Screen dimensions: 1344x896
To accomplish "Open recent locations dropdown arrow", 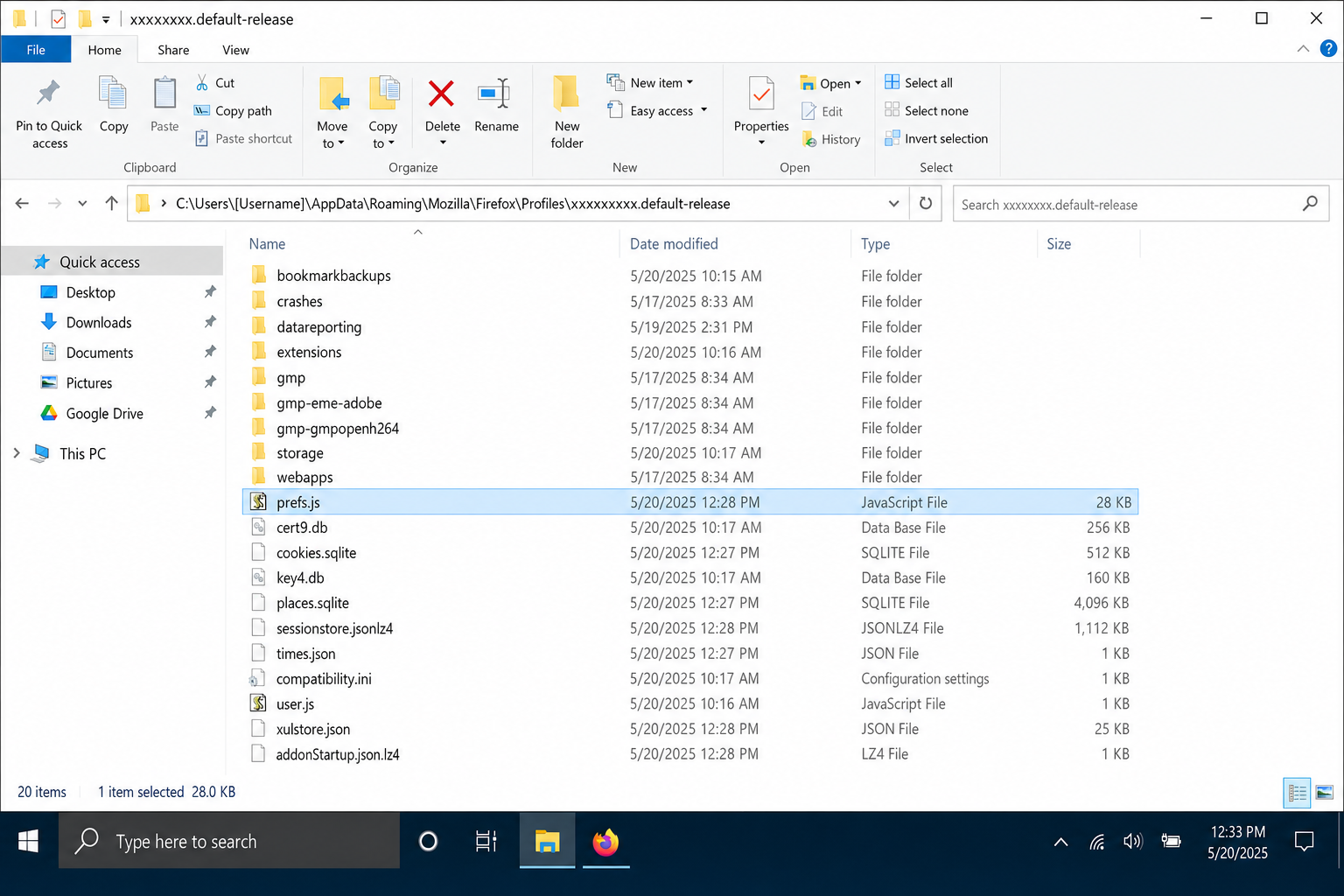I will point(82,204).
